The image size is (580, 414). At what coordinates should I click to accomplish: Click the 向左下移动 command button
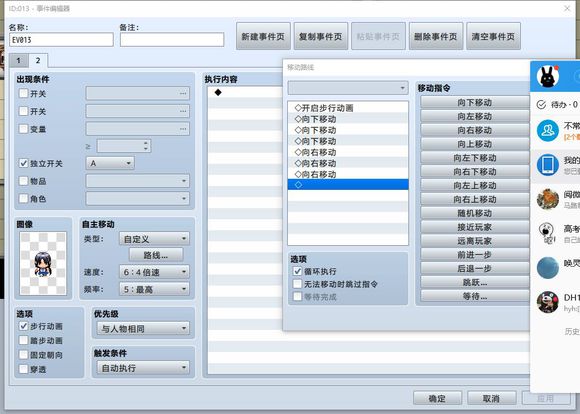475,158
